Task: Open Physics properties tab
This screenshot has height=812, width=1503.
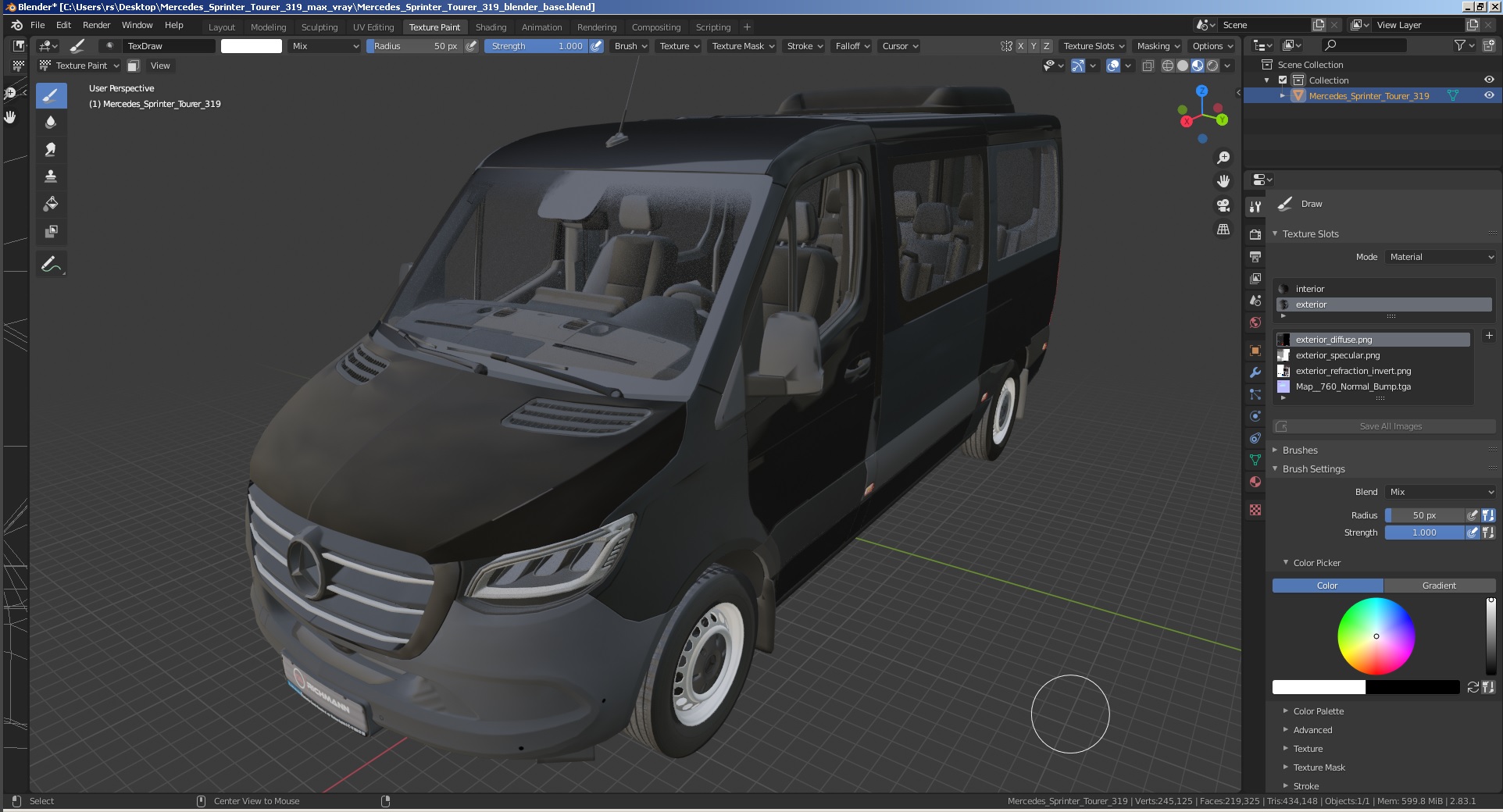Action: point(1255,416)
